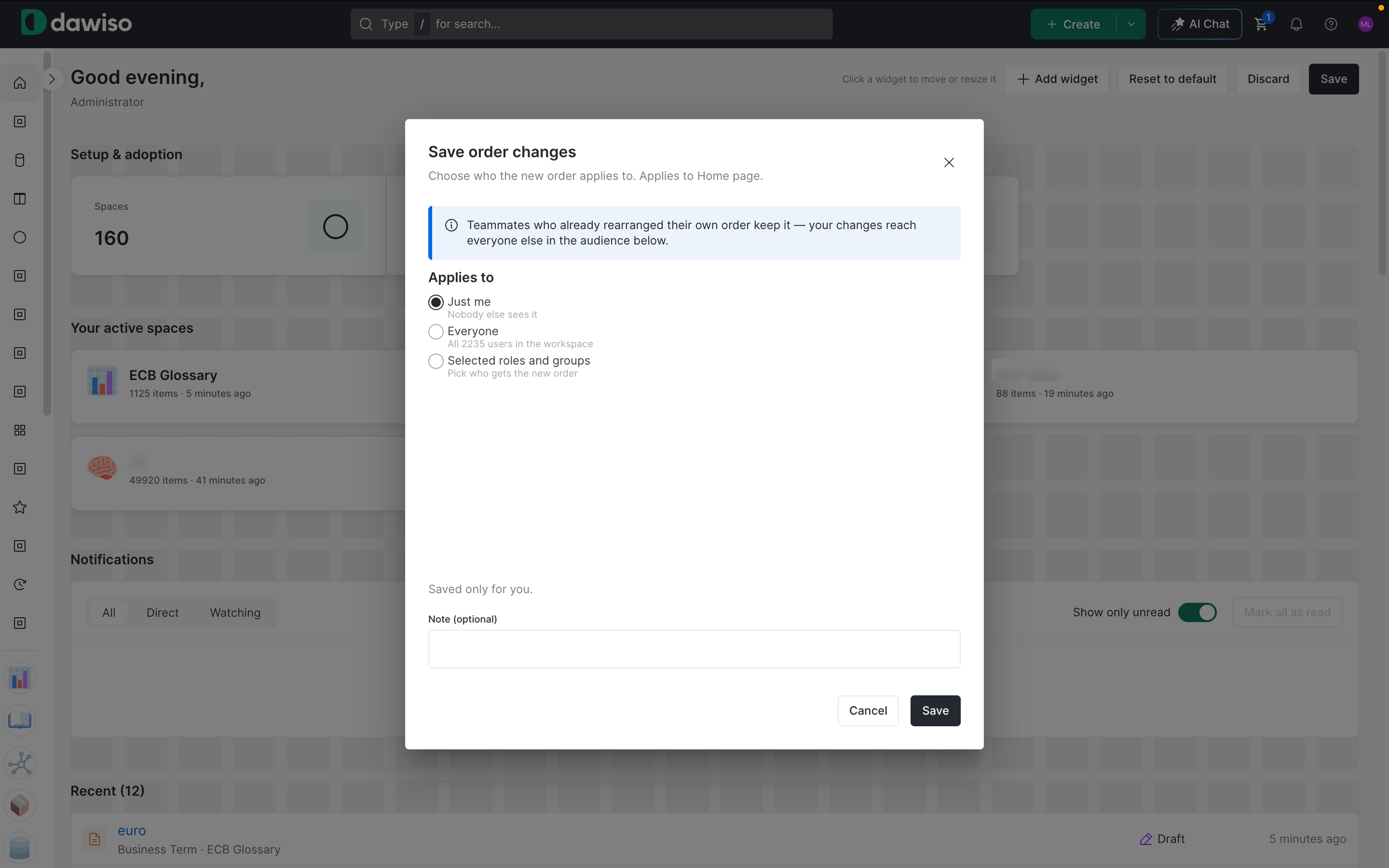Open the package box space shortcut
The image size is (1389, 868).
tap(20, 805)
